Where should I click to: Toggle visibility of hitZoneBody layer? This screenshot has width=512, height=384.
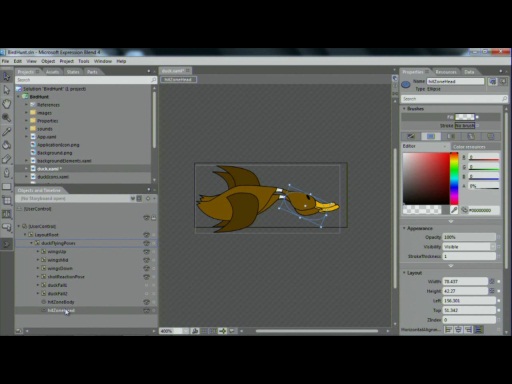(146, 302)
